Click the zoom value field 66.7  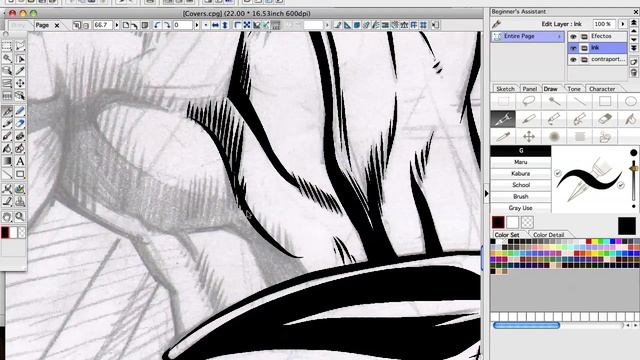[103, 25]
